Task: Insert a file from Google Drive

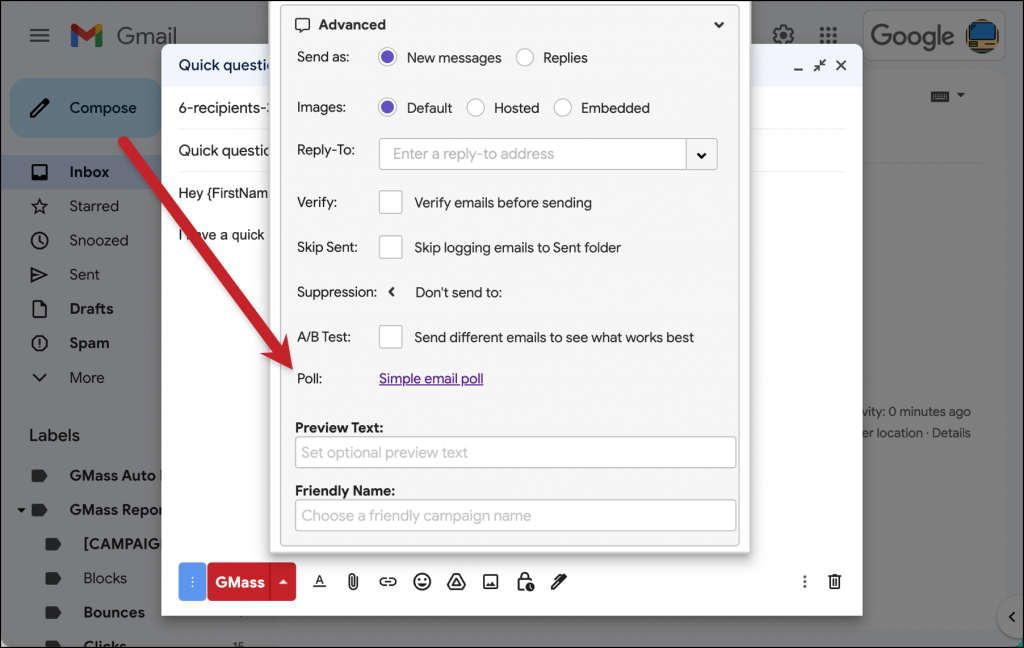Action: pos(456,581)
